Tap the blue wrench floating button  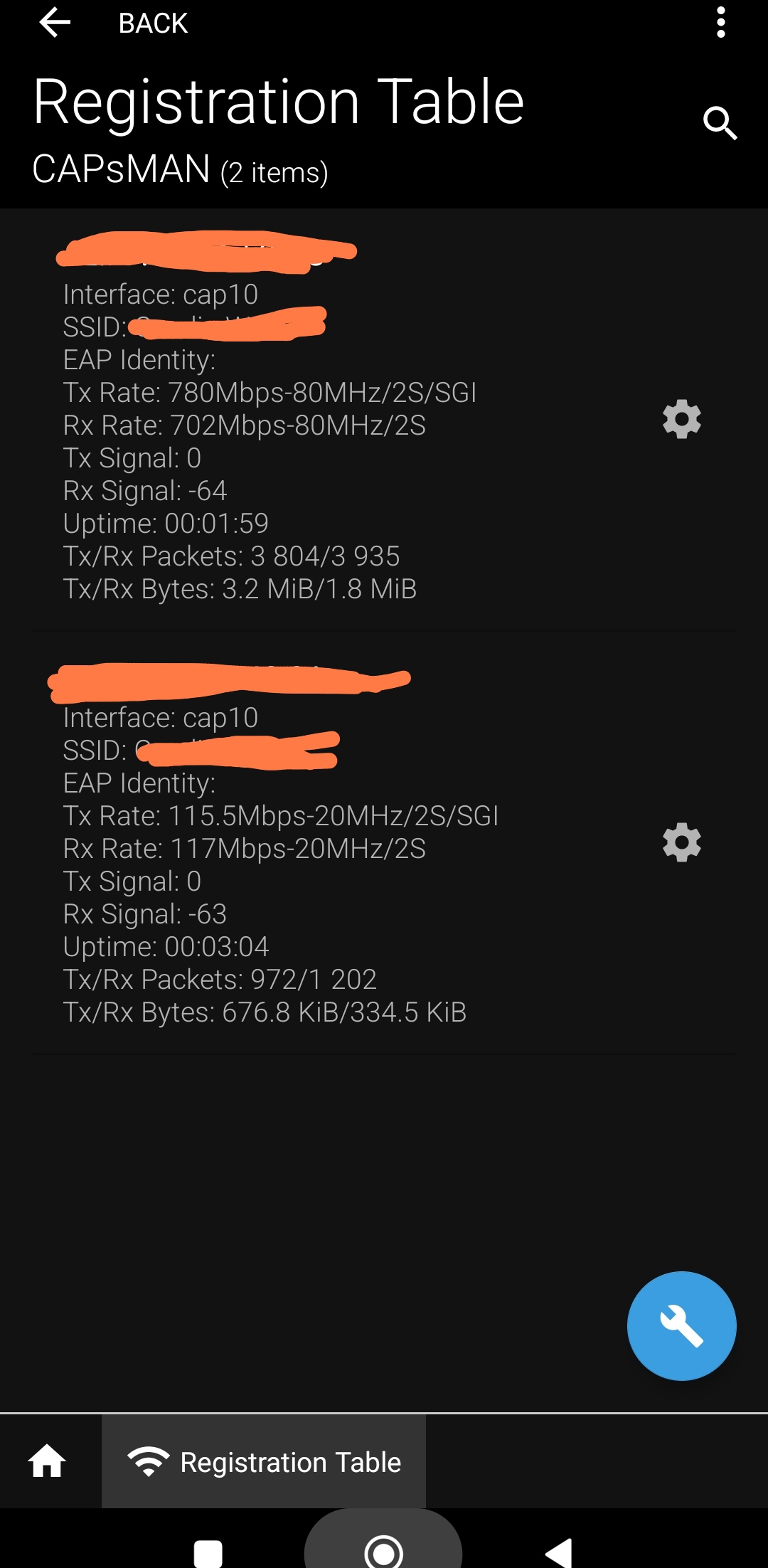pyautogui.click(x=681, y=1325)
